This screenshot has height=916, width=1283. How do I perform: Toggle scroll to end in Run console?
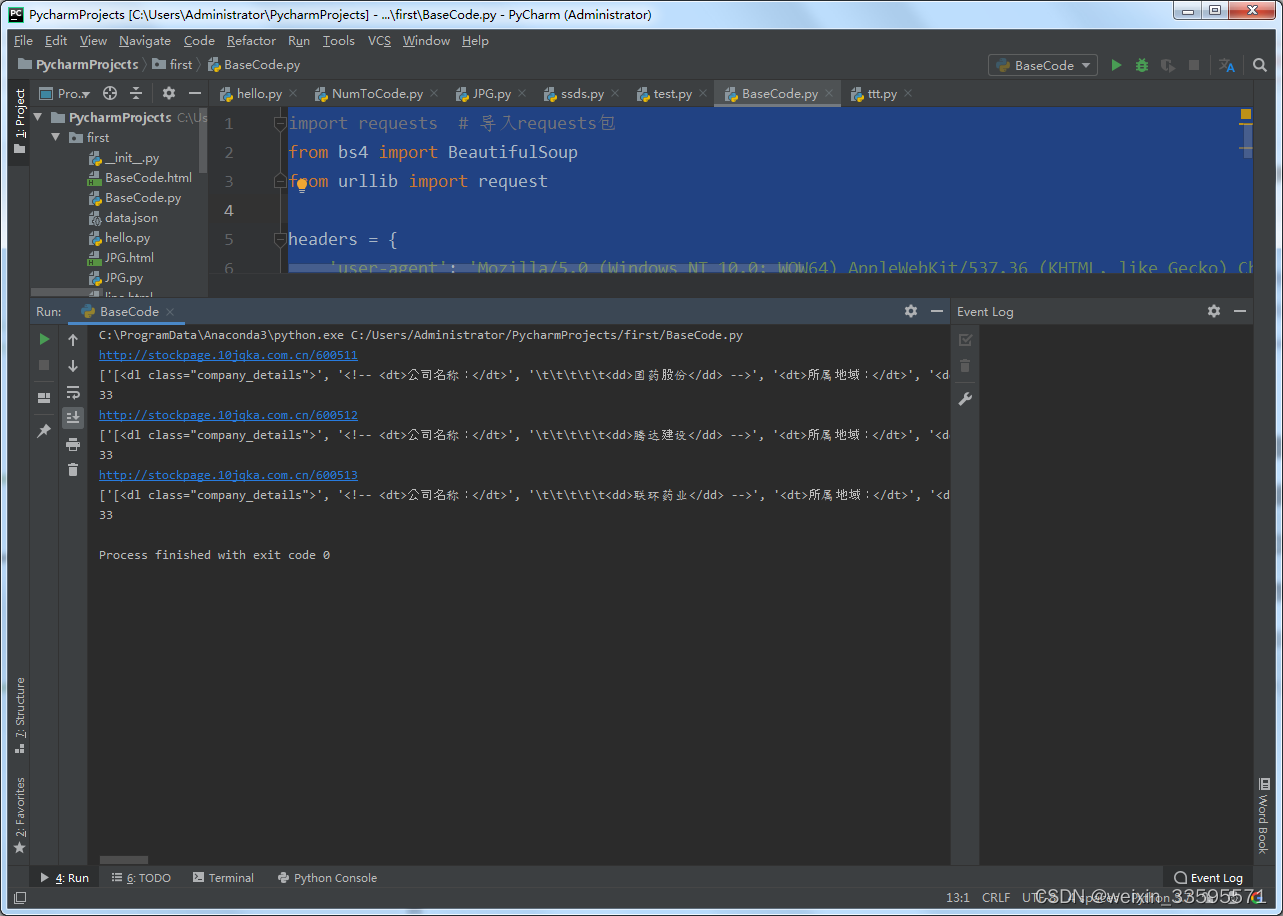coord(73,417)
